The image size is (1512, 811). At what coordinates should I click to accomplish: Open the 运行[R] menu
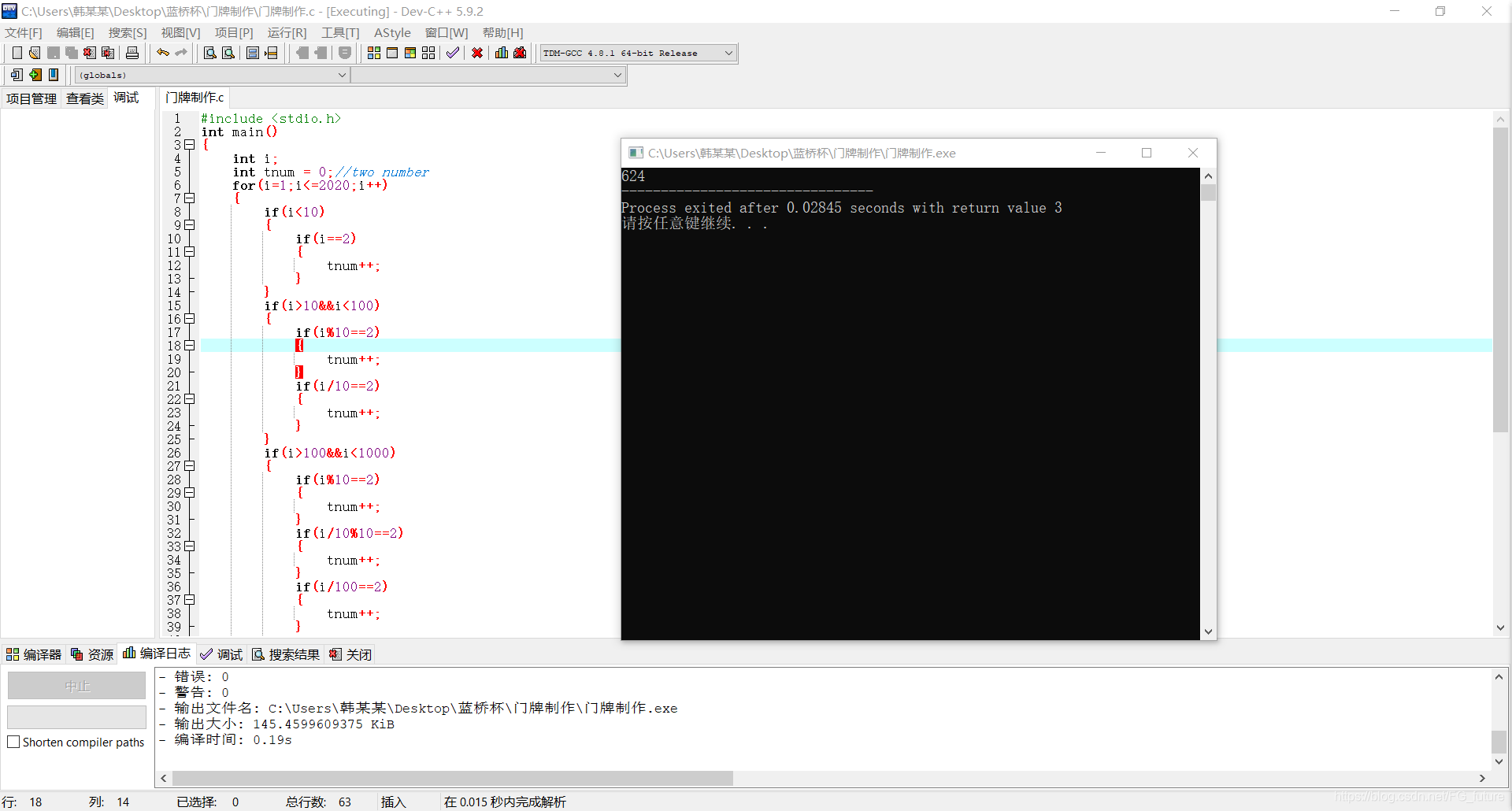click(x=287, y=32)
